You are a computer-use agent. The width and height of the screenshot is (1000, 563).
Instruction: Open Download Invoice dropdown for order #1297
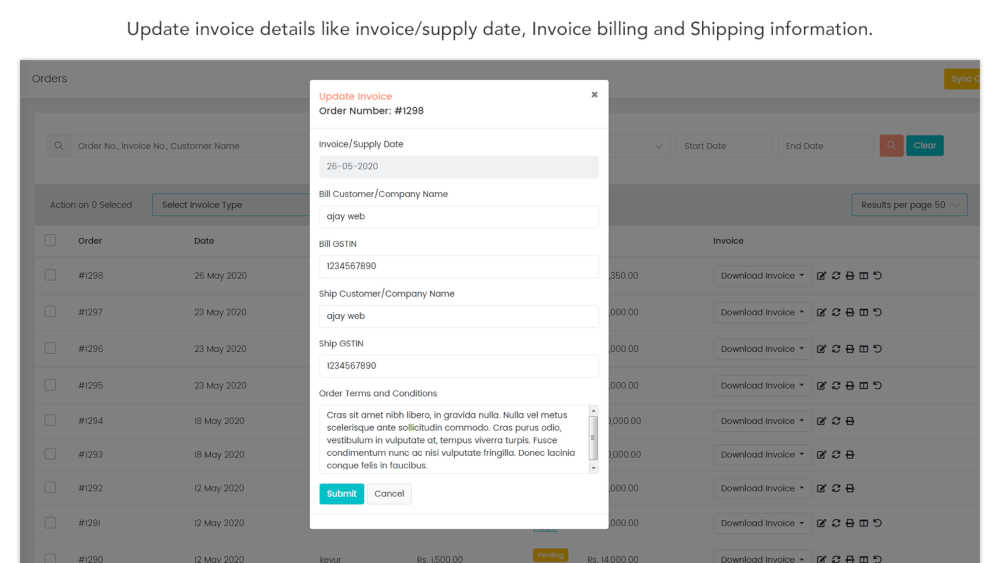[x=761, y=312]
